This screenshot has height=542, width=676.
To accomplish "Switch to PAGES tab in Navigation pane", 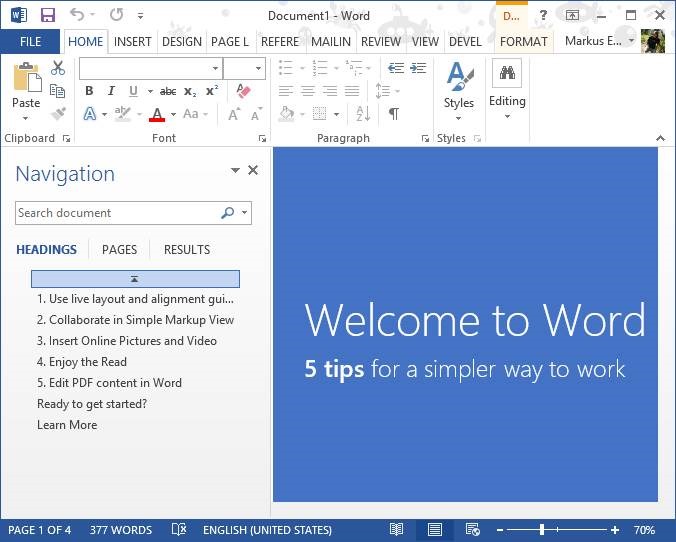I will click(x=119, y=250).
